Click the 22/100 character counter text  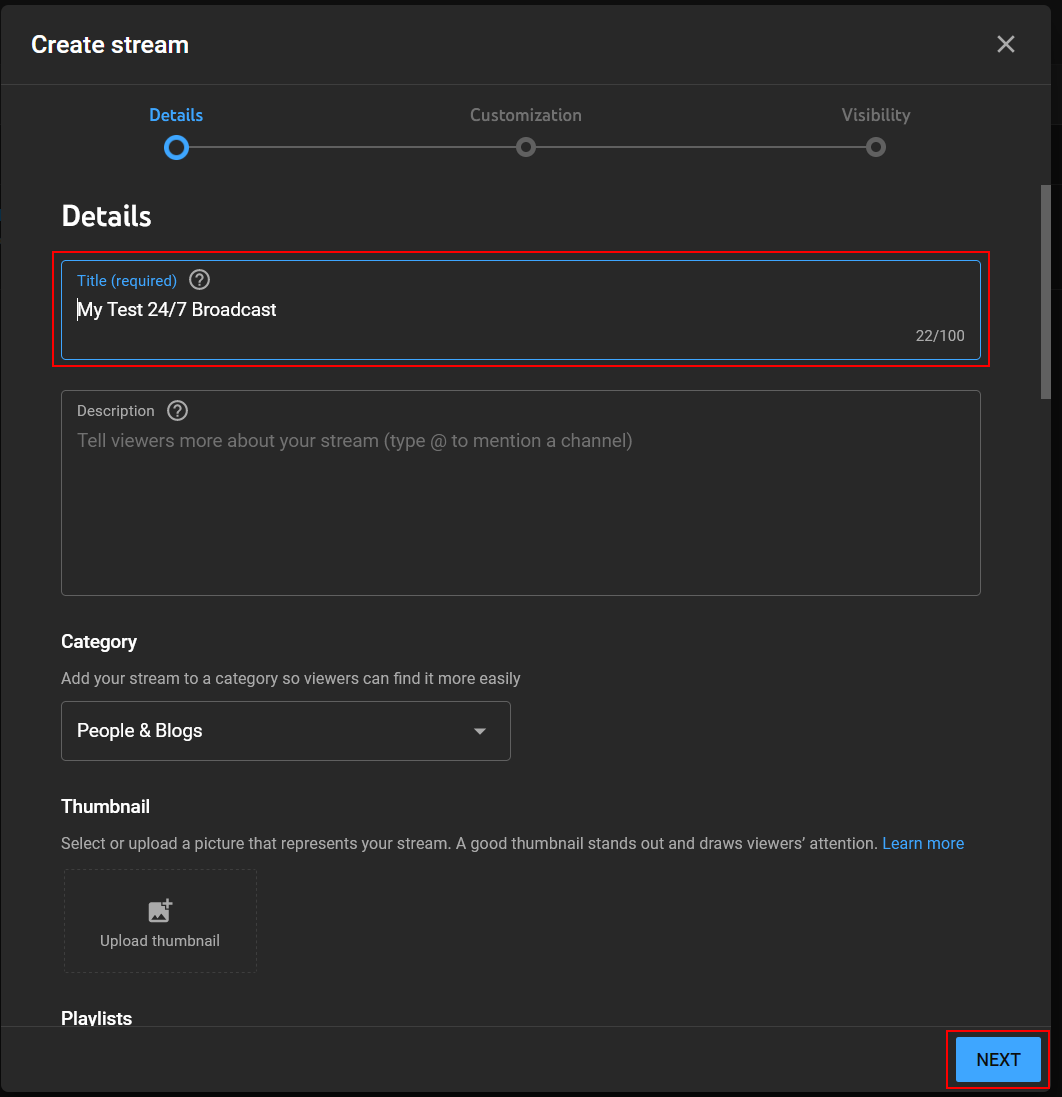point(940,336)
